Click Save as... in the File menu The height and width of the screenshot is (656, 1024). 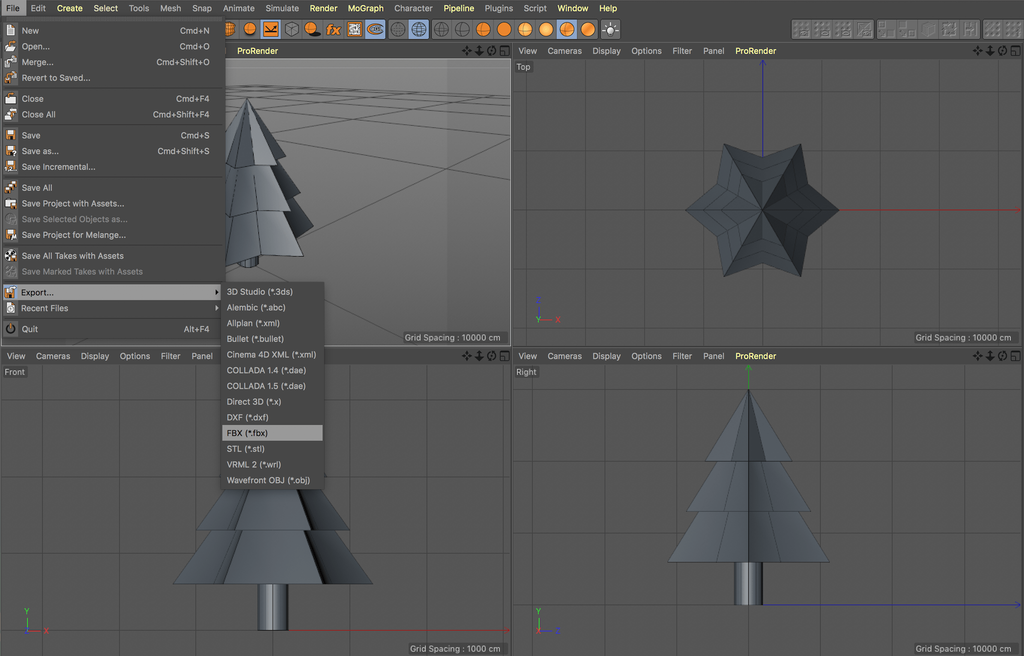click(114, 151)
